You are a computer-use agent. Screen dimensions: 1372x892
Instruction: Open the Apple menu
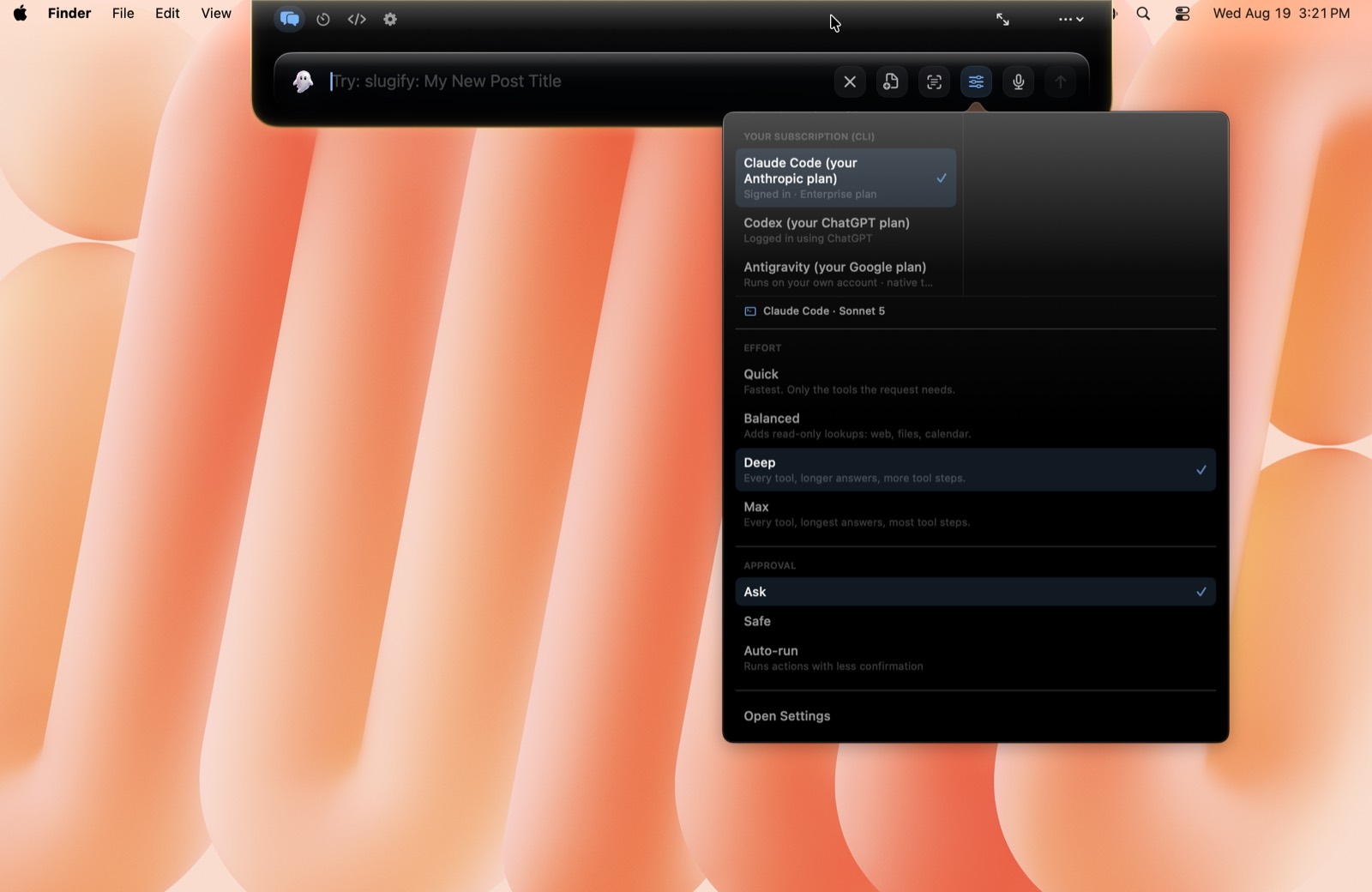coord(20,13)
